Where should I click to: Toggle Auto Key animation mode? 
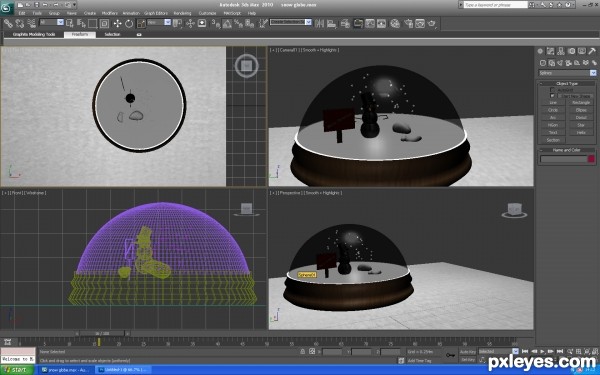pos(467,352)
